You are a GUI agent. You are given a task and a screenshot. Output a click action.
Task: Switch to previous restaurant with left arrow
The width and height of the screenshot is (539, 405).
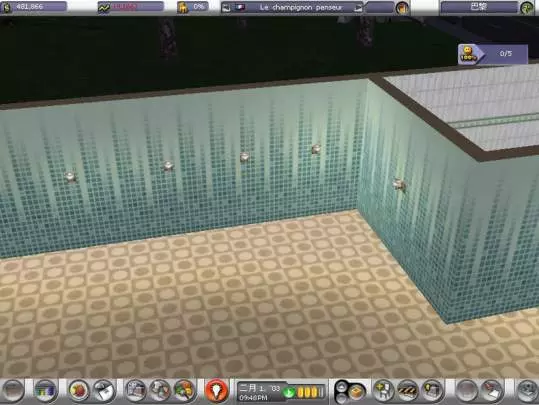[x=226, y=8]
